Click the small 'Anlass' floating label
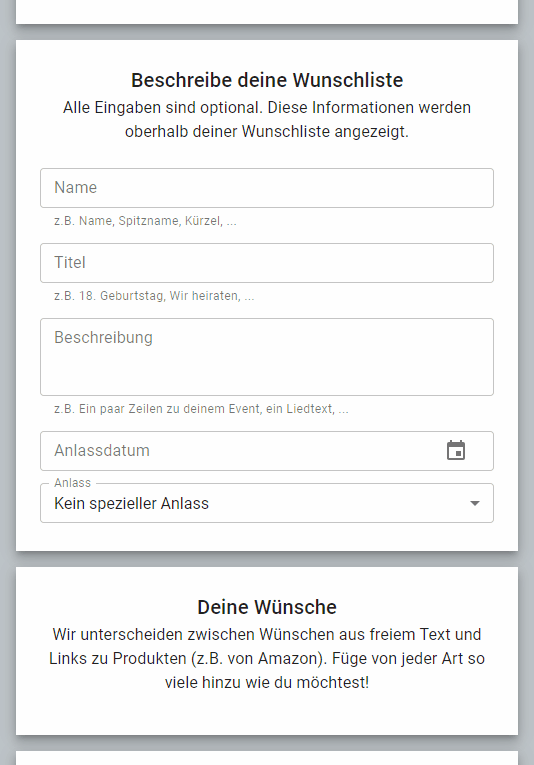 (x=72, y=483)
